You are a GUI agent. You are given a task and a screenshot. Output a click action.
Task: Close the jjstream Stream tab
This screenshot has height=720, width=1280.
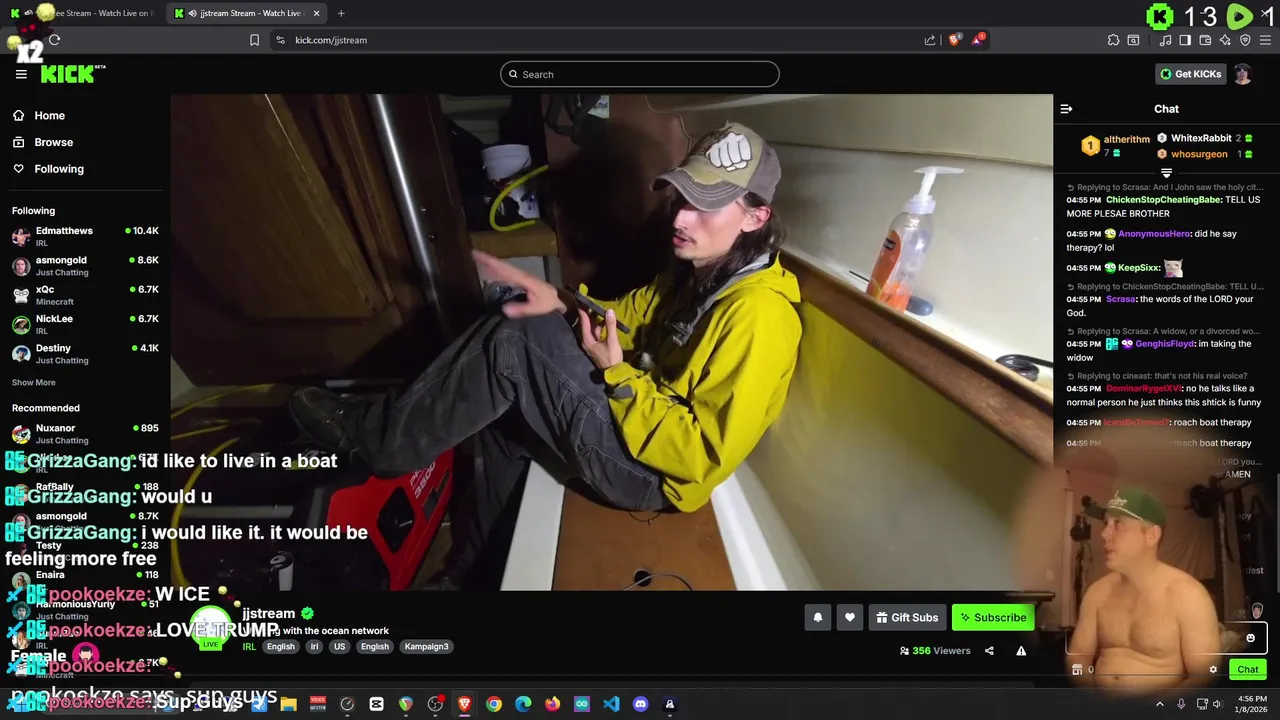click(317, 13)
